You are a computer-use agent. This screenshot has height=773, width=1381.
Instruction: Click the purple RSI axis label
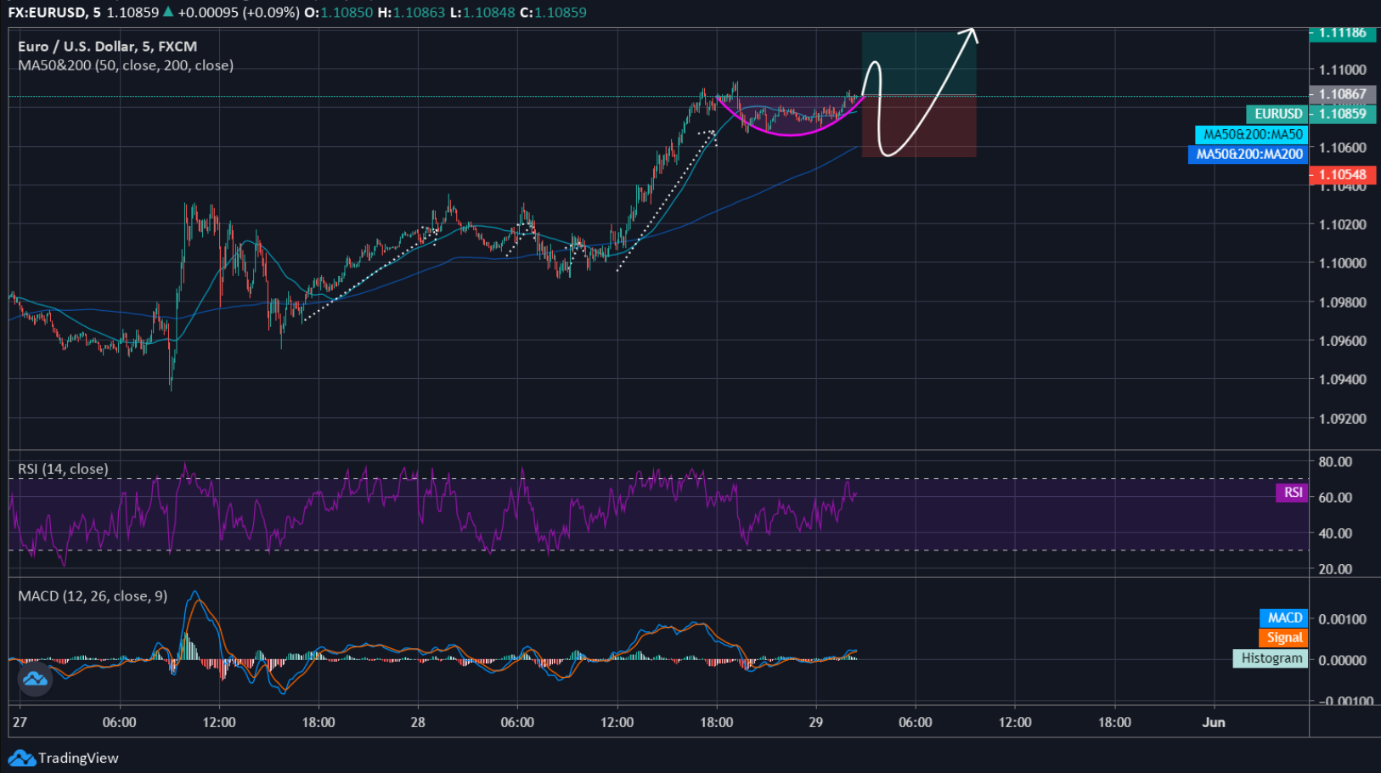click(1290, 492)
